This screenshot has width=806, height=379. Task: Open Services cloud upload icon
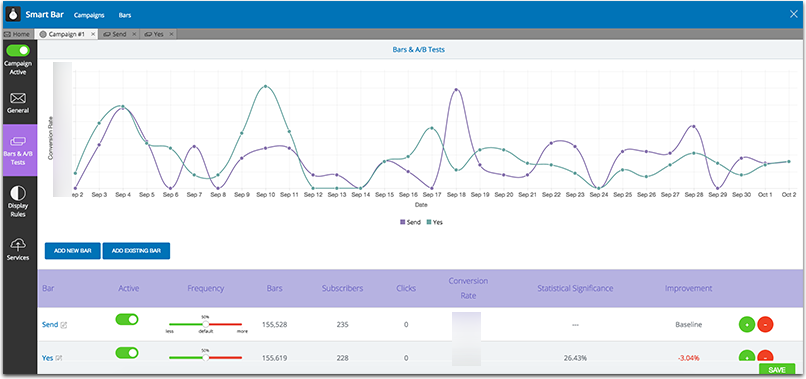18,244
